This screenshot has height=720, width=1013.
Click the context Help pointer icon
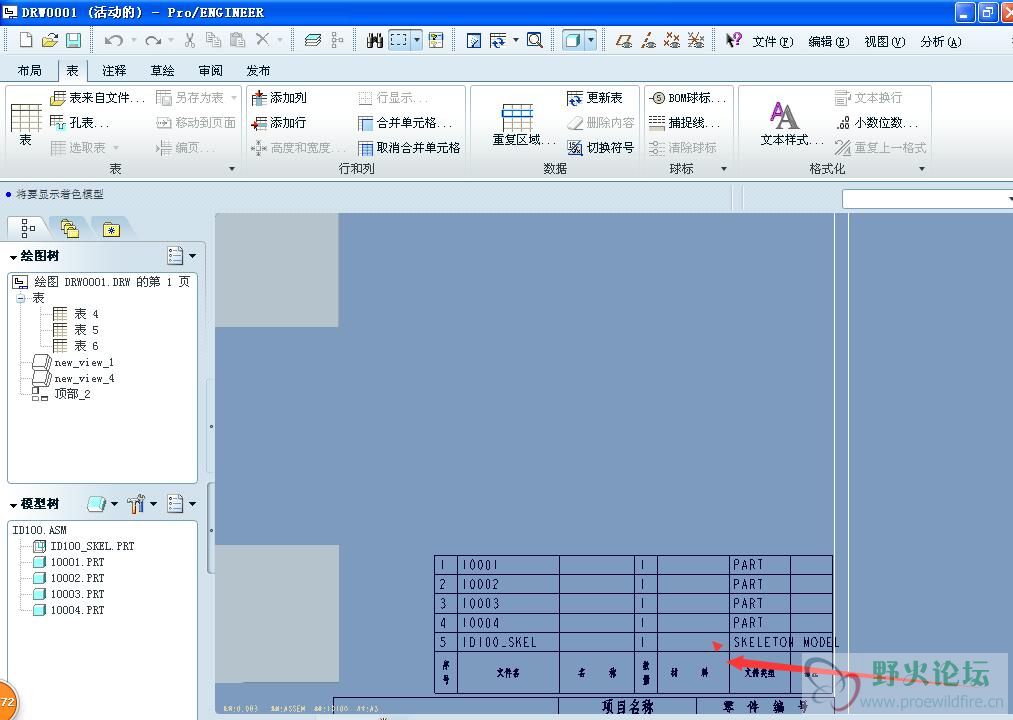tap(733, 41)
